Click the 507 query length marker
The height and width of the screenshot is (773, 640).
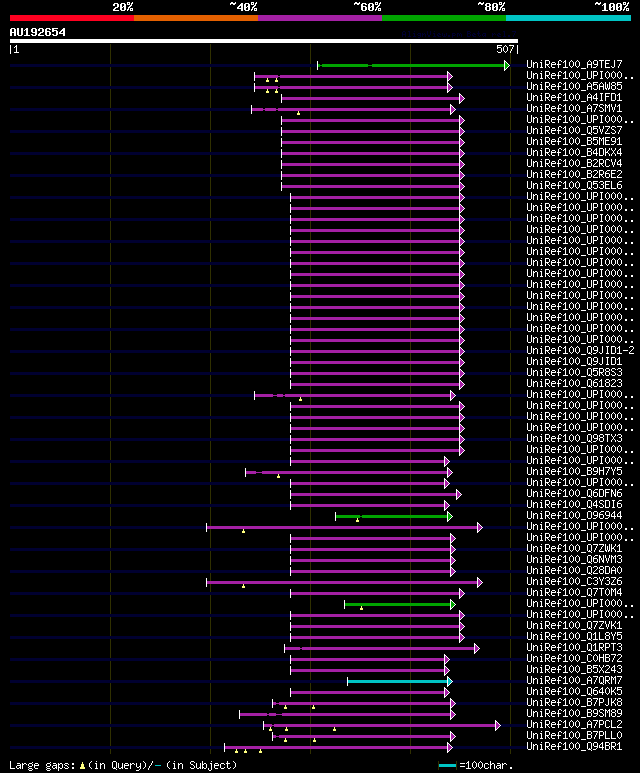pos(505,49)
